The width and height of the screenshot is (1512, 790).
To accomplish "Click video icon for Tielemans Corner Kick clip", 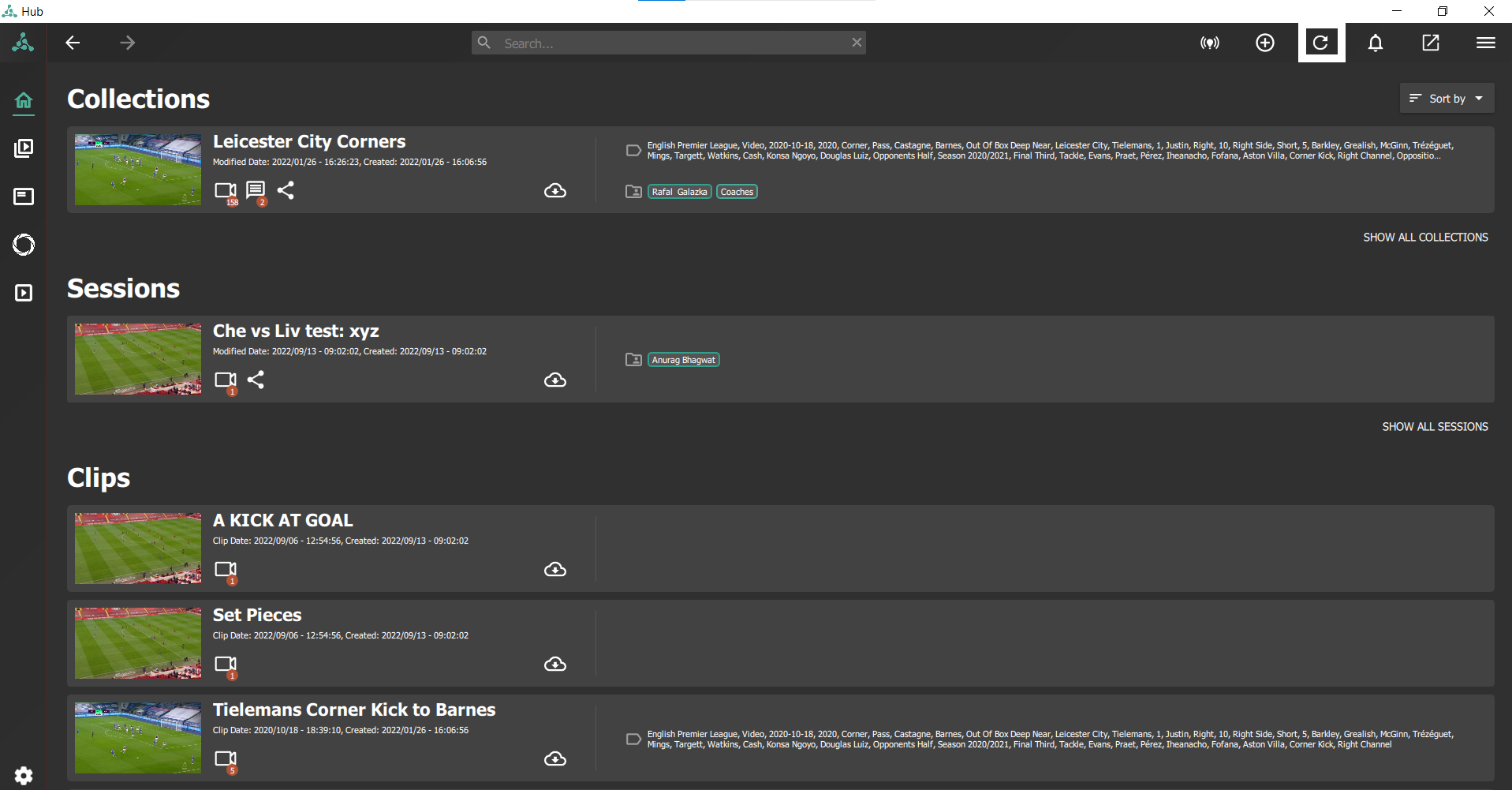I will pos(226,759).
